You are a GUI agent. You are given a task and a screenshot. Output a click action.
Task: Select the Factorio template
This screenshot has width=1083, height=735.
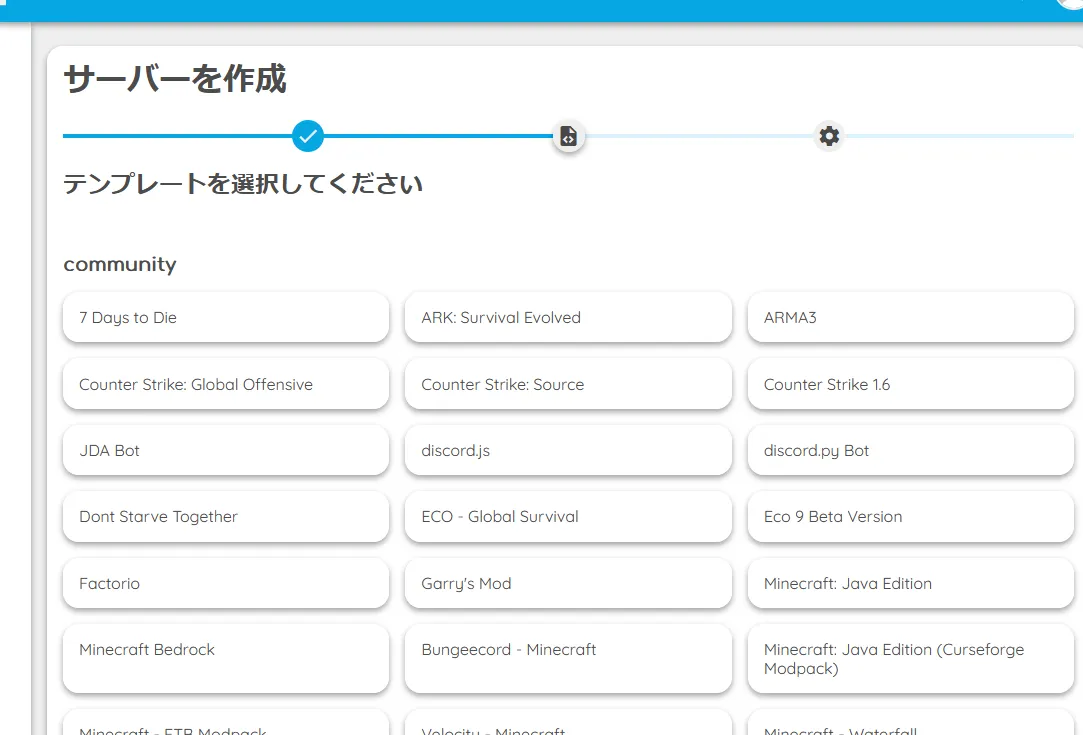[225, 584]
